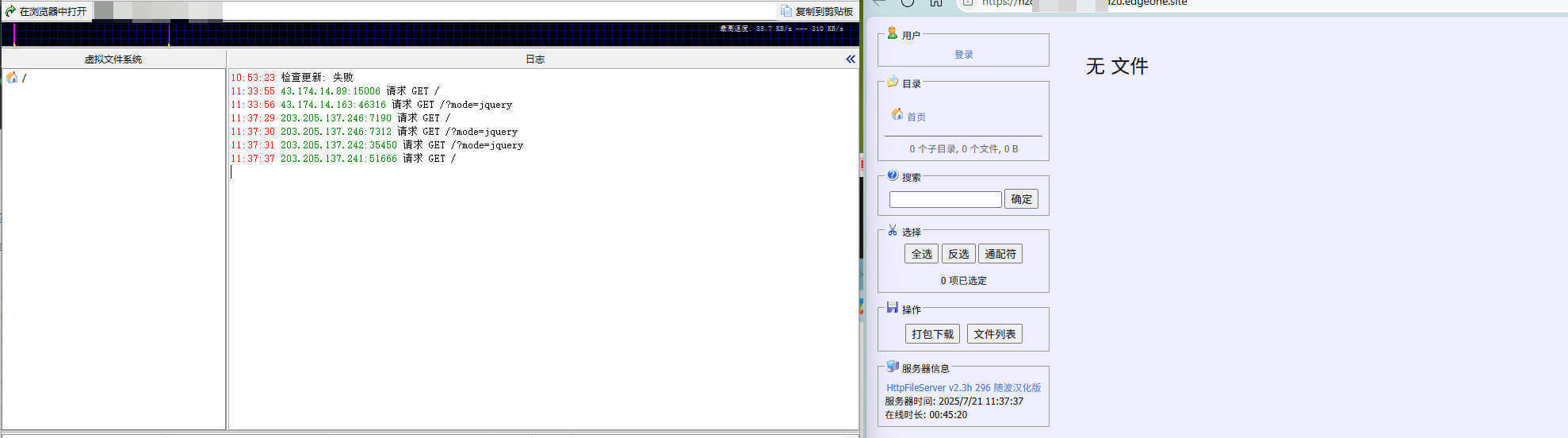Select the root home folder in virtual file system
This screenshot has width=1568, height=438.
click(12, 78)
